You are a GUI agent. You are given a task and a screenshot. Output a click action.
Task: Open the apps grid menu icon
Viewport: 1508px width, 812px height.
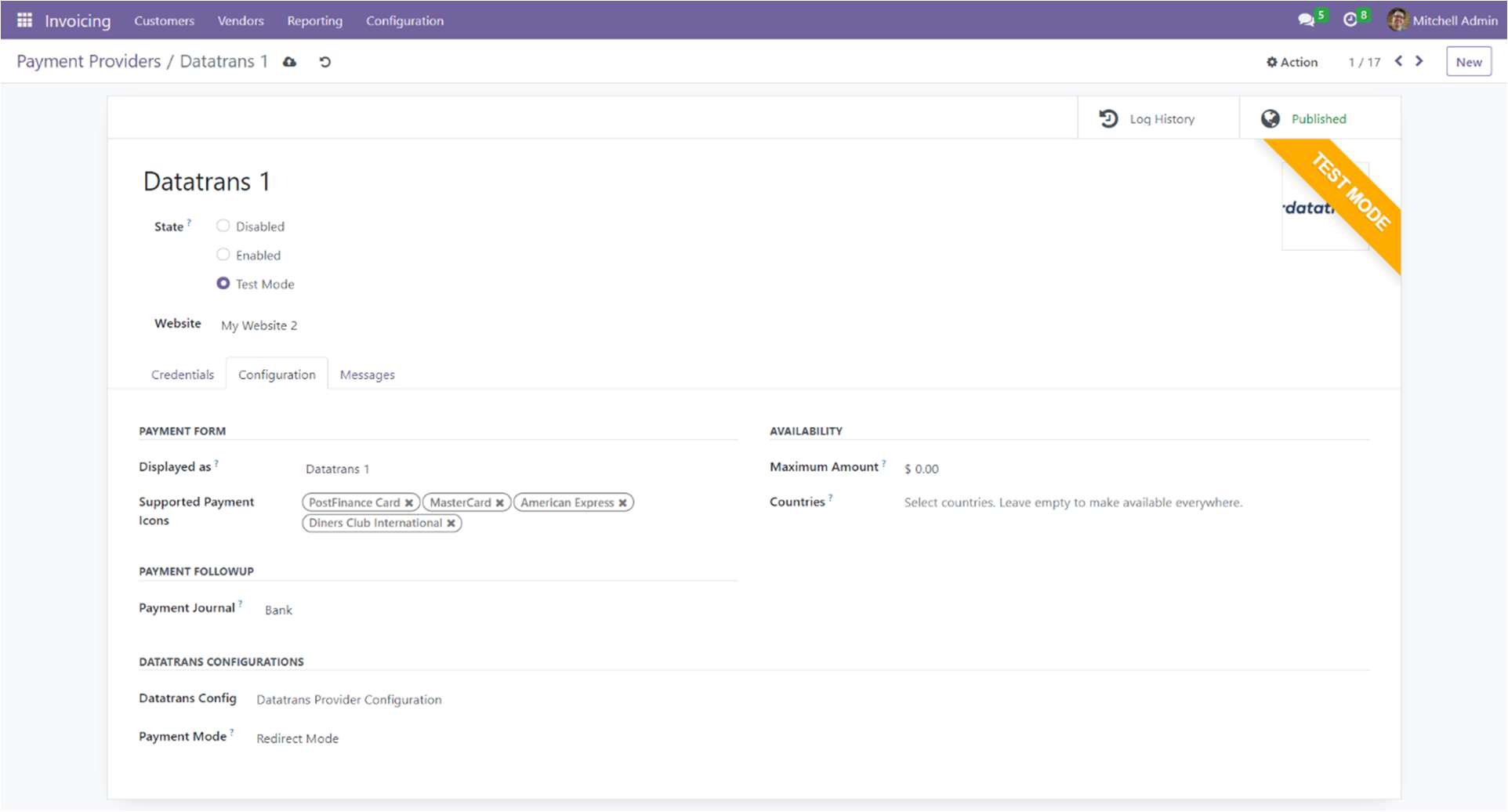pyautogui.click(x=24, y=20)
